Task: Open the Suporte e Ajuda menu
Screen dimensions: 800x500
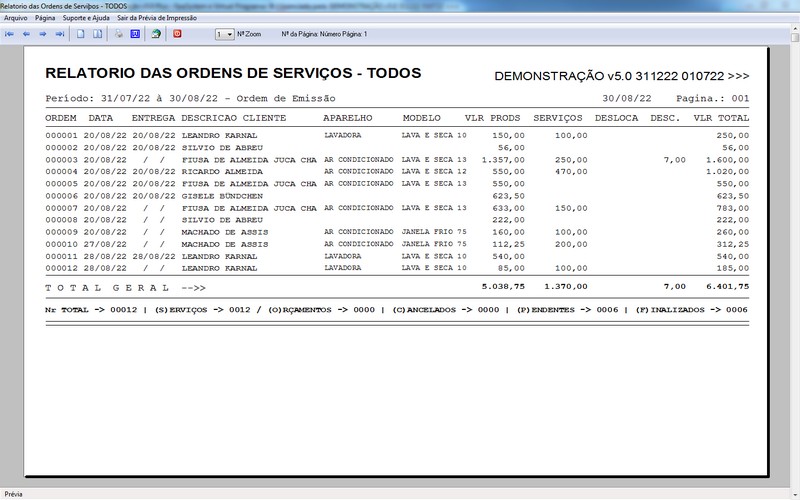Action: pos(86,18)
